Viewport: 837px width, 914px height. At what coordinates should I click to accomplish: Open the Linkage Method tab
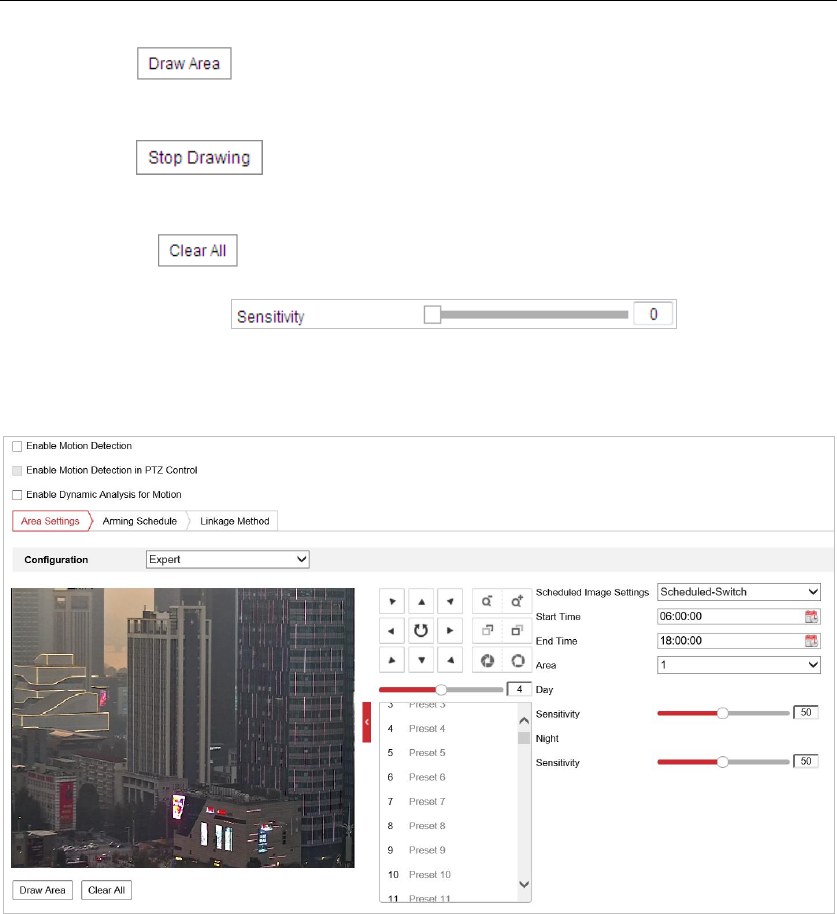(233, 521)
